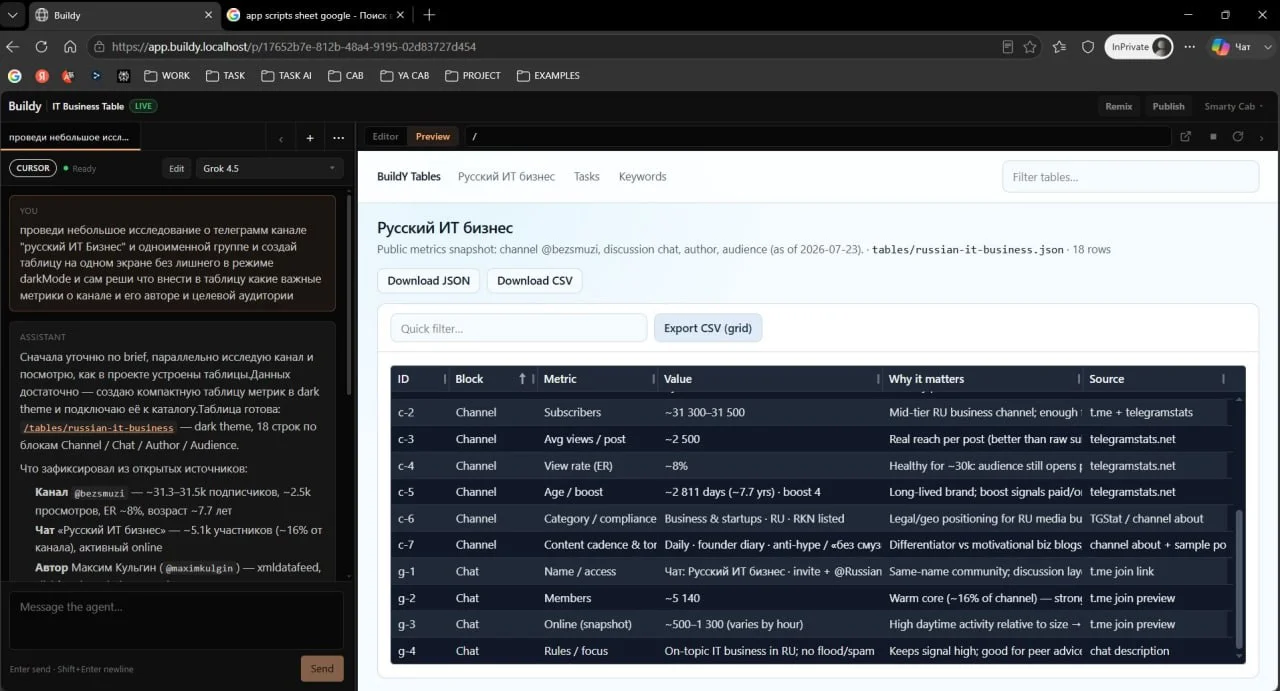
Task: Sort the grid by the Block column header
Action: tap(490, 379)
